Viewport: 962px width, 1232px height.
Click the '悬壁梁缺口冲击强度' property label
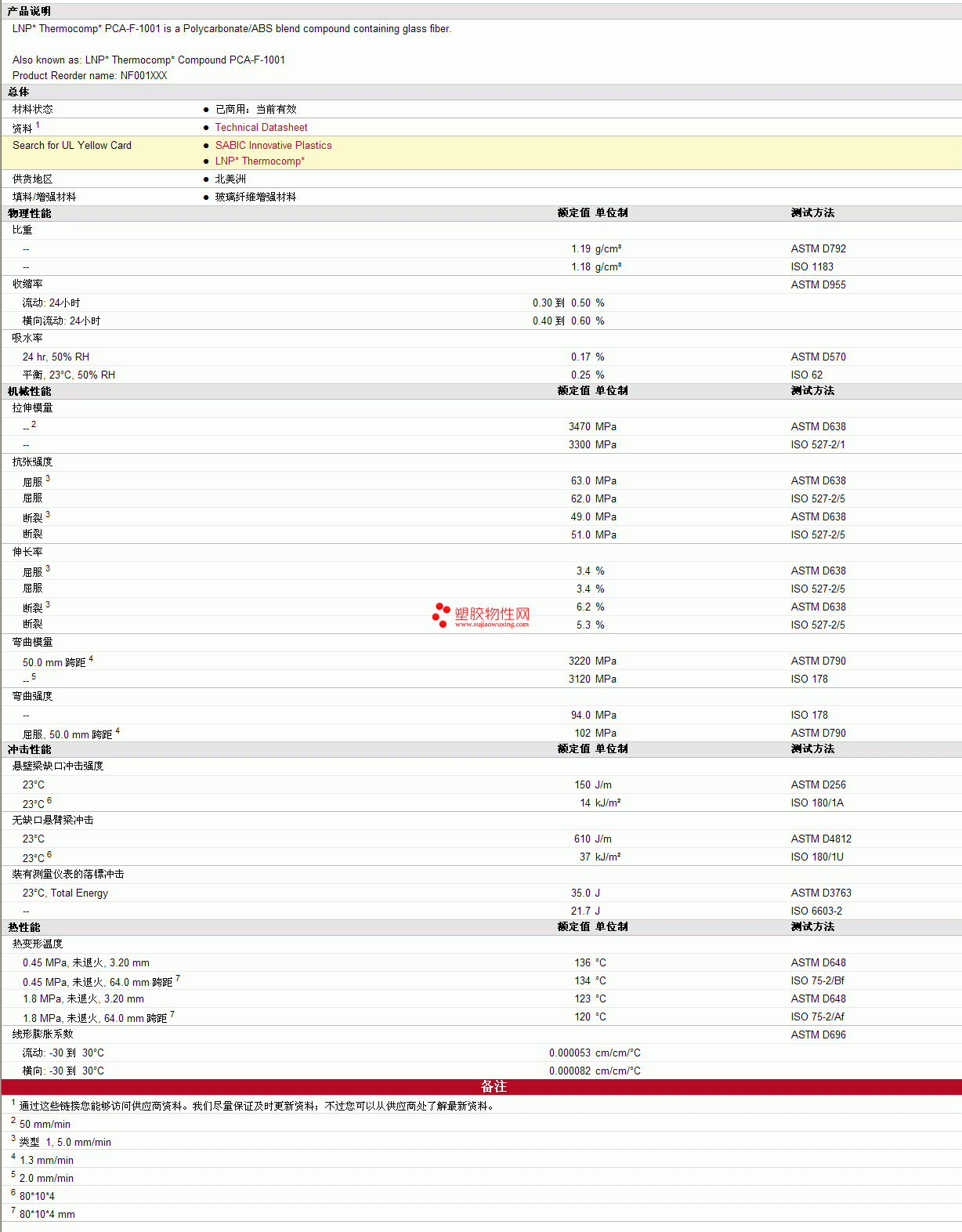[58, 766]
